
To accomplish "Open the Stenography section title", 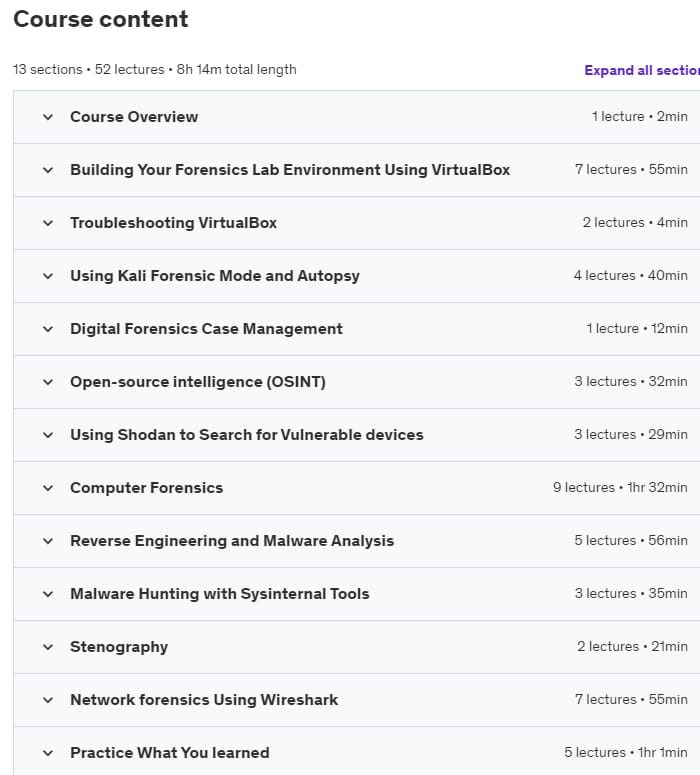I will (119, 647).
